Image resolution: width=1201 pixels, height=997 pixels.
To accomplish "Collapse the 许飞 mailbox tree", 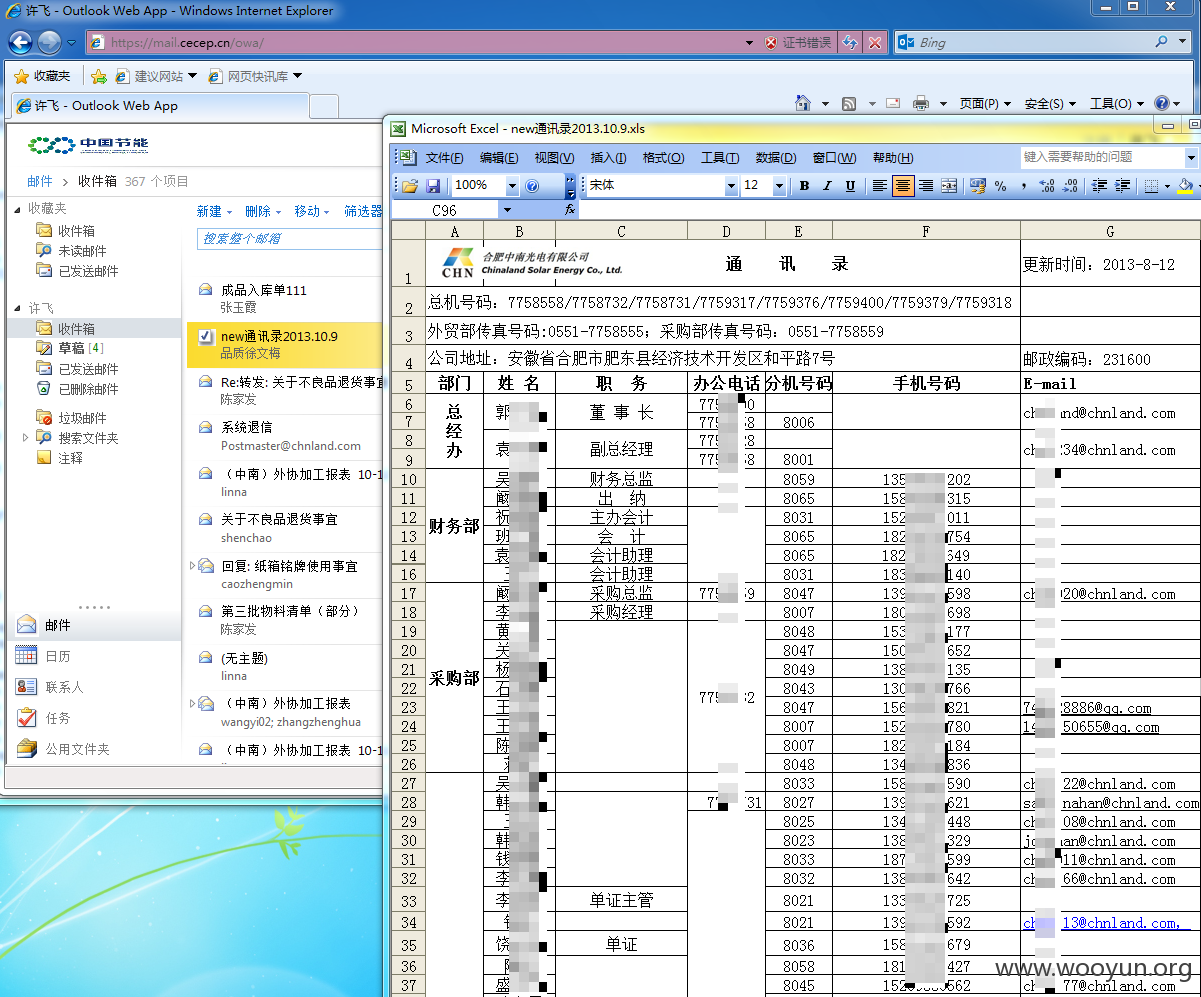I will (17, 308).
